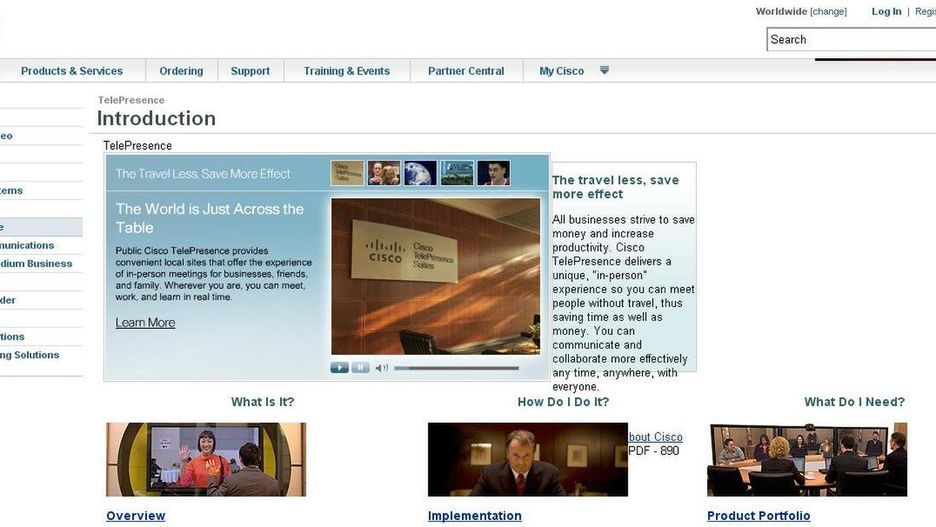Open Partner Central menu

click(x=466, y=71)
